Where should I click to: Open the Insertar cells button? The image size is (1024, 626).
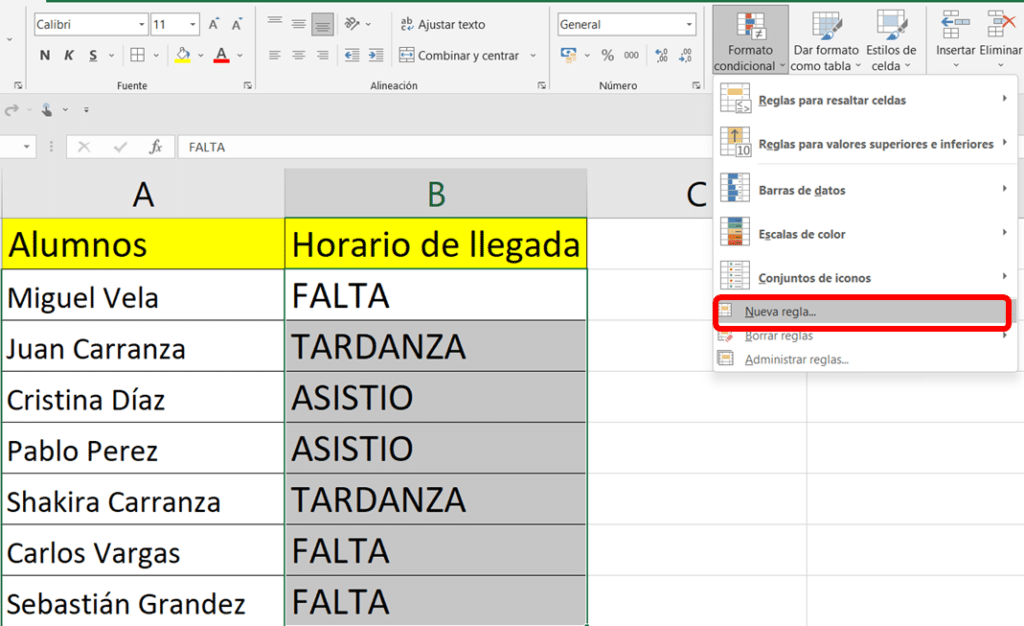click(955, 40)
